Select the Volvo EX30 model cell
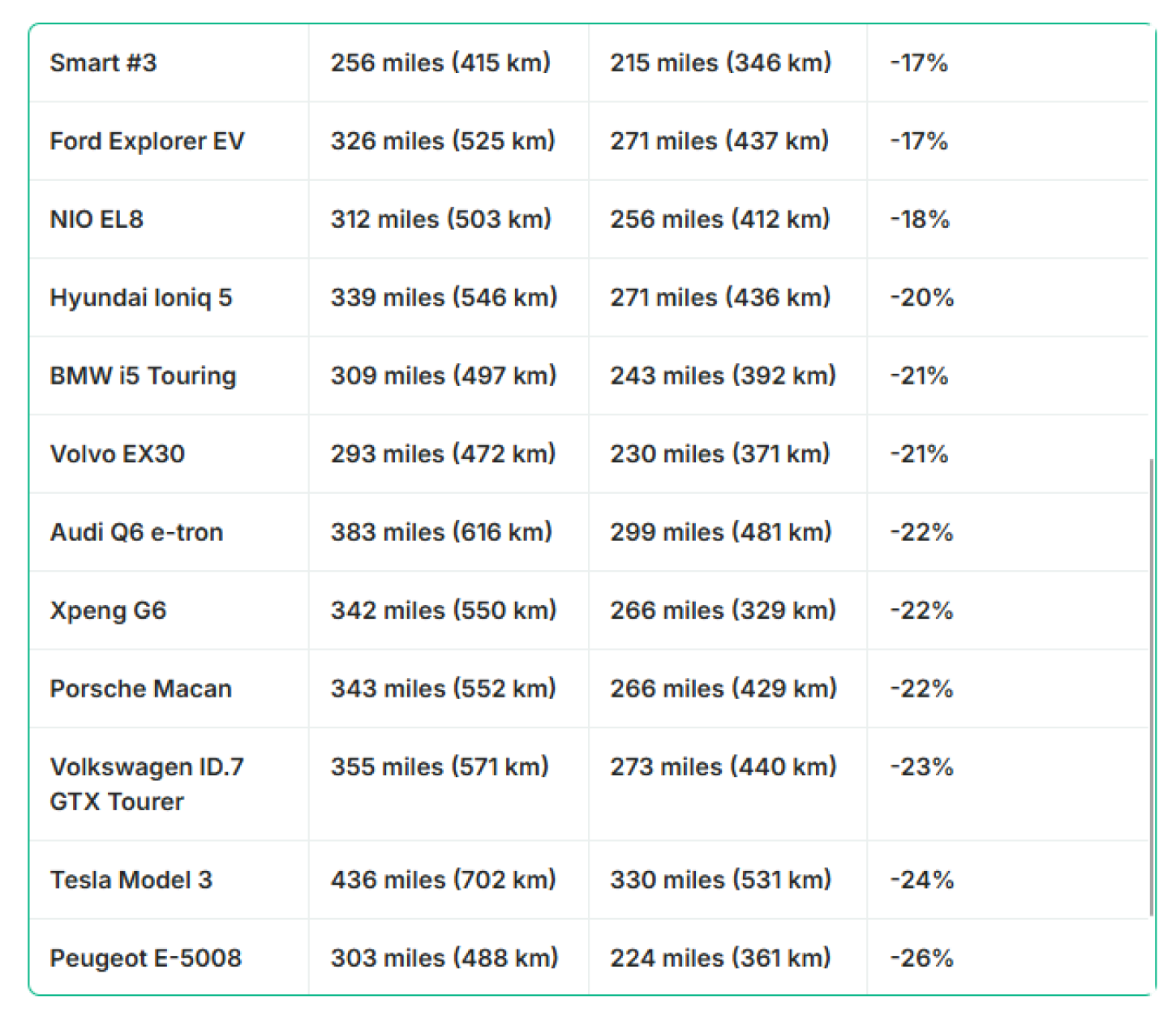Image resolution: width=1176 pixels, height=1017 pixels. (118, 454)
